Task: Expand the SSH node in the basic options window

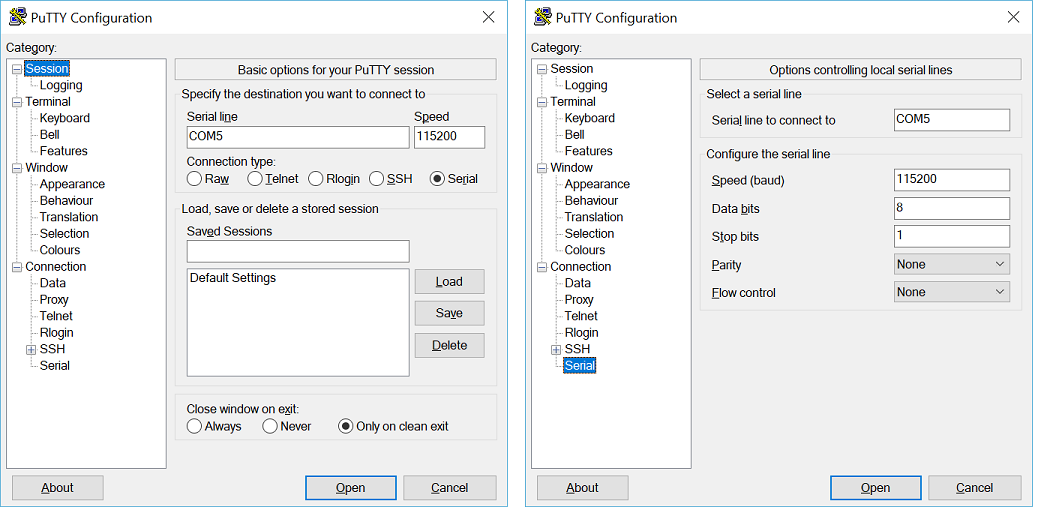Action: 31,350
